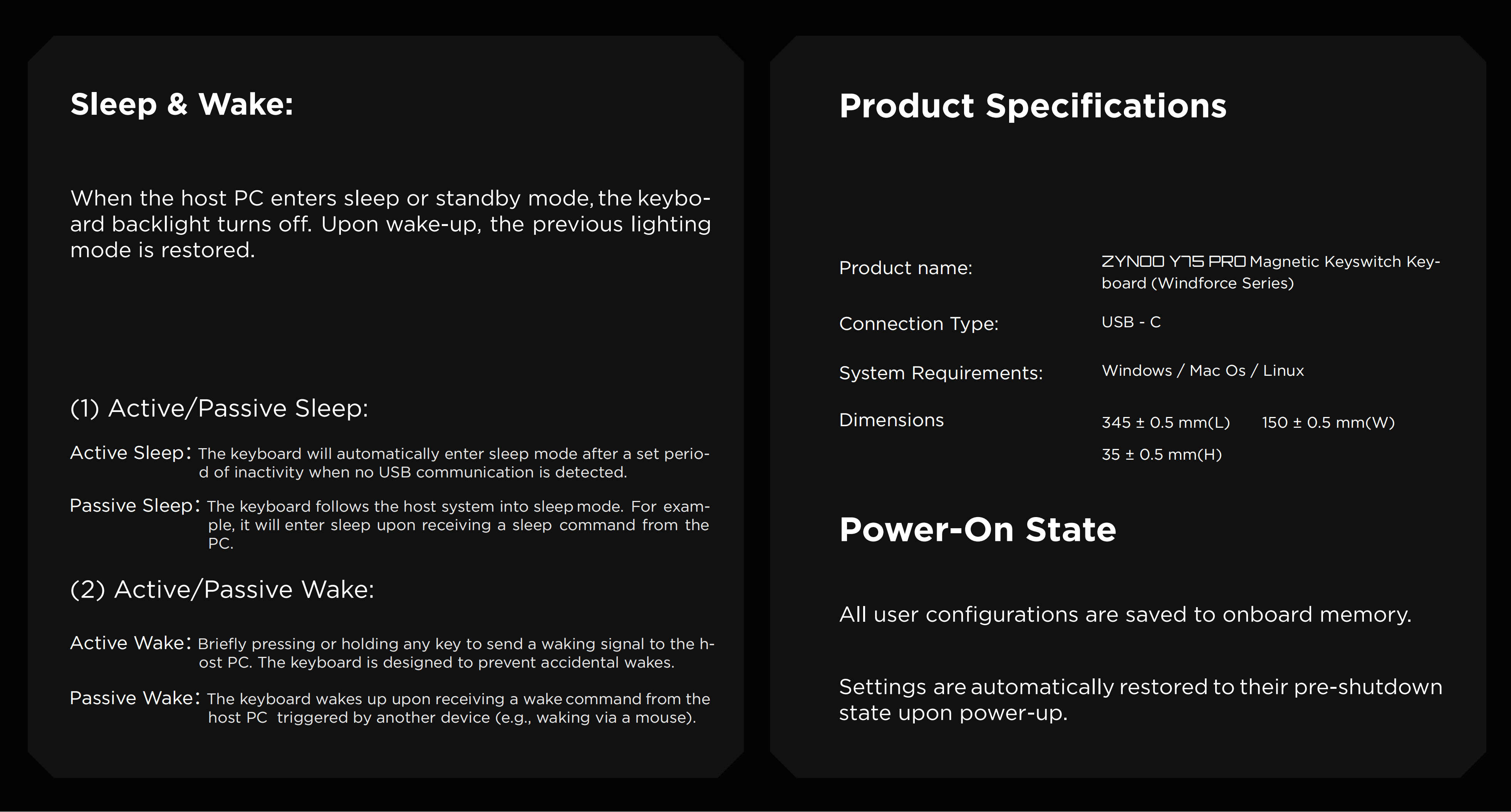Click the '35 ± 0.5 mm(H)' height value

1161,454
